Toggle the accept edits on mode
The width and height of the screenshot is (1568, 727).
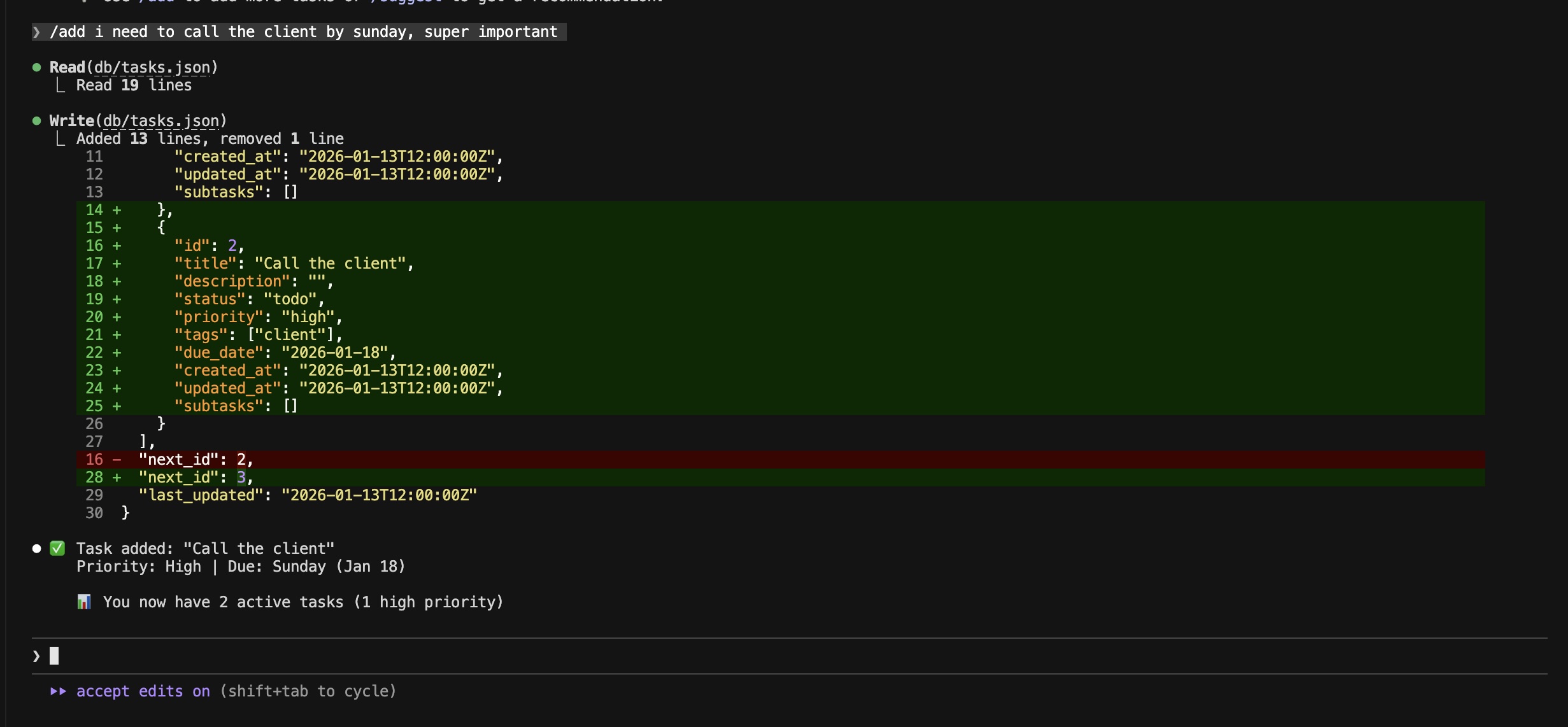click(143, 691)
